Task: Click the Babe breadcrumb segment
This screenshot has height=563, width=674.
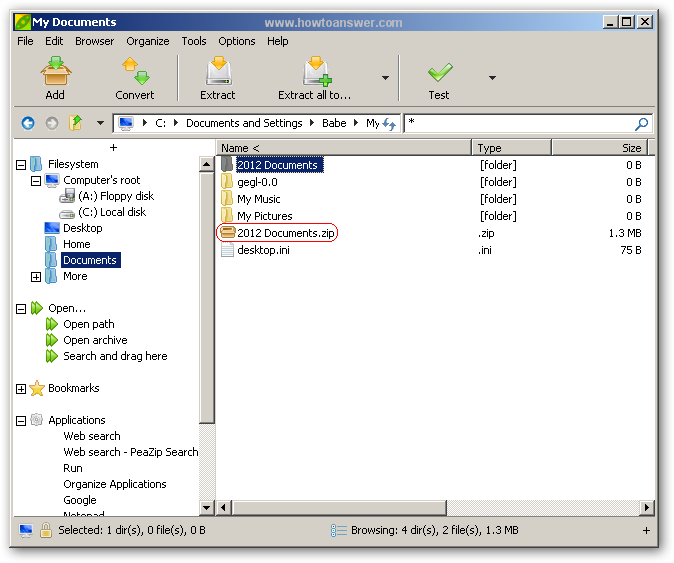Action: (334, 123)
